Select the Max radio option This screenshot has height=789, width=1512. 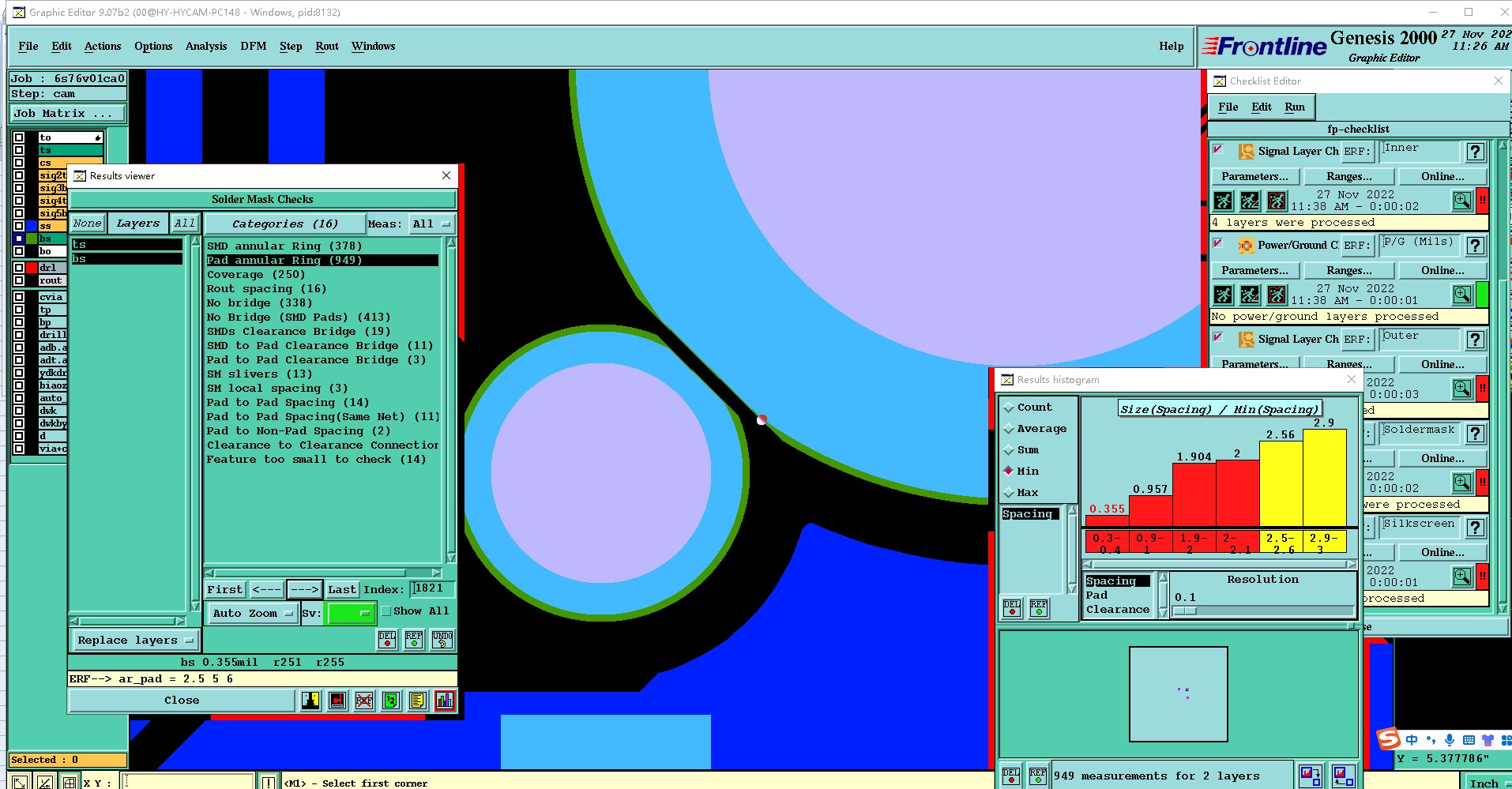tap(1009, 493)
